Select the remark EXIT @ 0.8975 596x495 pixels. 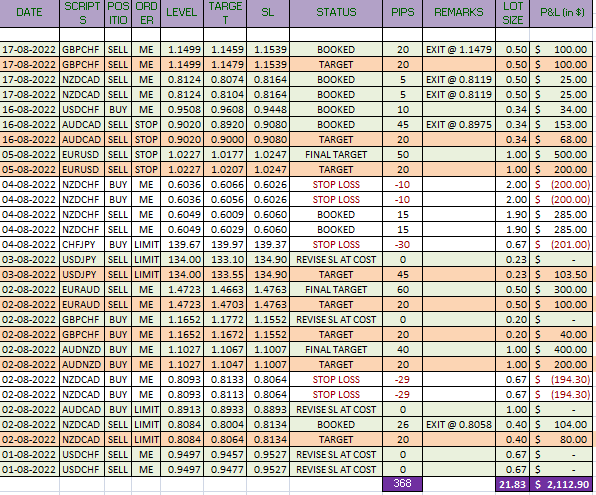[x=459, y=125]
